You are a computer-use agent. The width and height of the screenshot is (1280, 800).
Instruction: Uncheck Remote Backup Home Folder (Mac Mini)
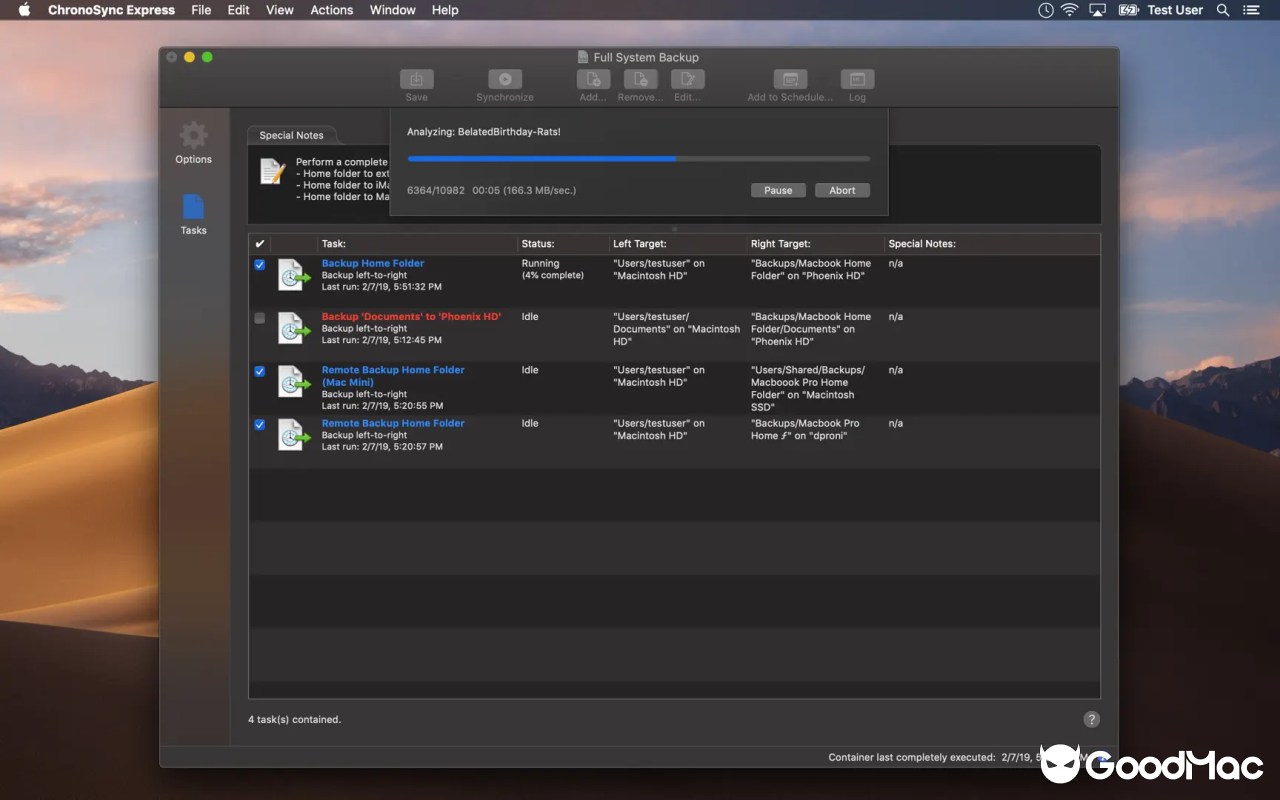[259, 371]
